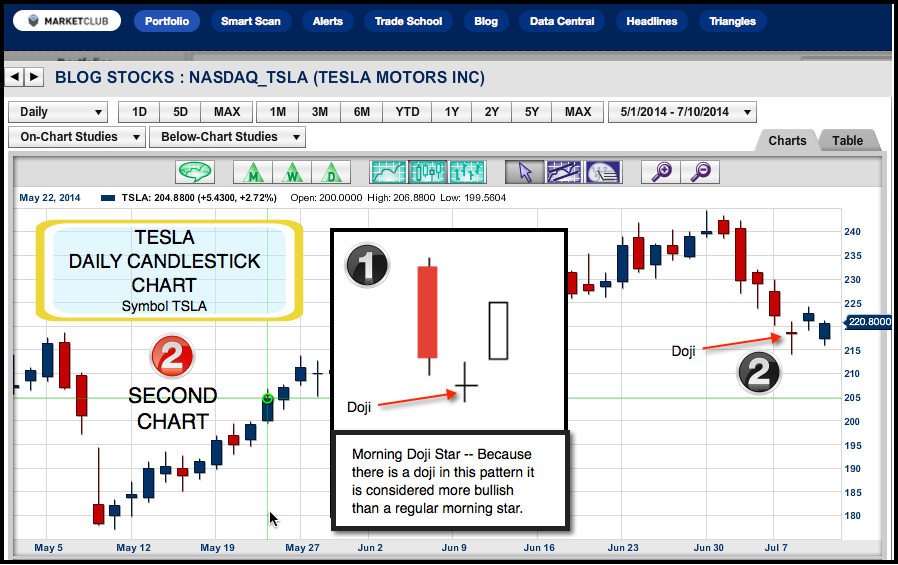Go to previous symbol with left arrow
Viewport: 898px width, 565px height.
coord(15,77)
